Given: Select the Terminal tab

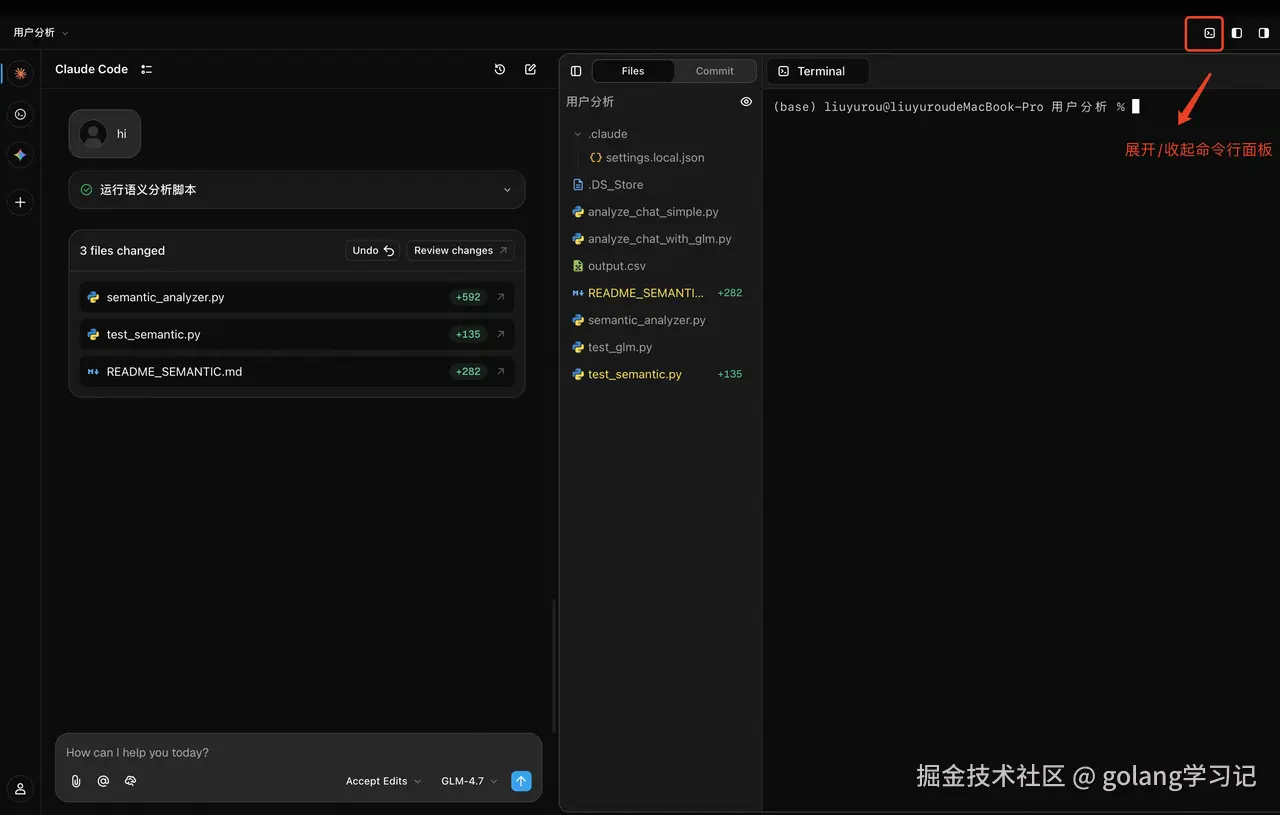Looking at the screenshot, I should click(818, 71).
